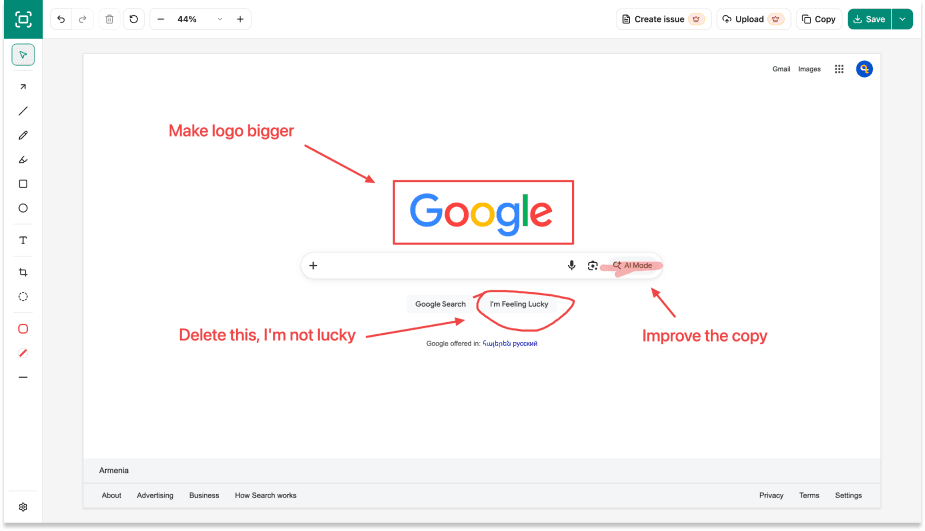Image resolution: width=925 pixels, height=531 pixels.
Task: Click the camera image search icon
Action: [592, 266]
